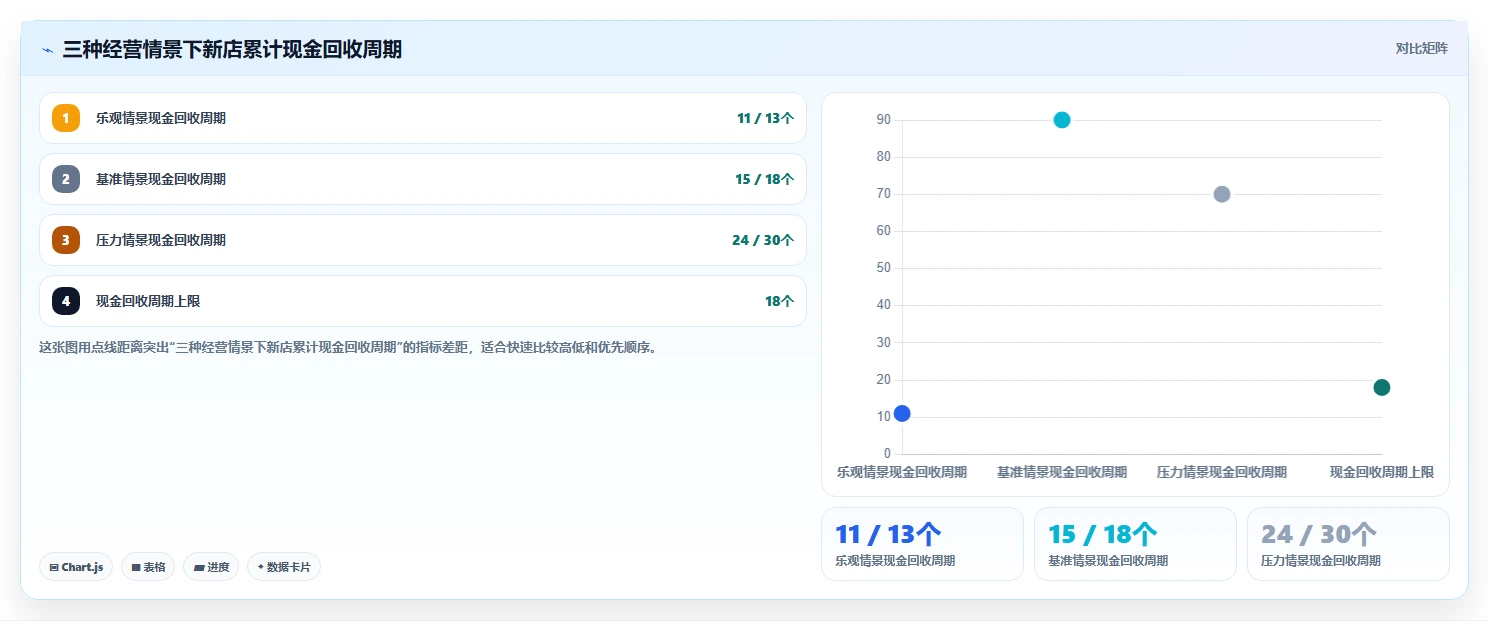1489x621 pixels.
Task: Click the 18个 value in the fourth row
Action: pyautogui.click(x=779, y=301)
